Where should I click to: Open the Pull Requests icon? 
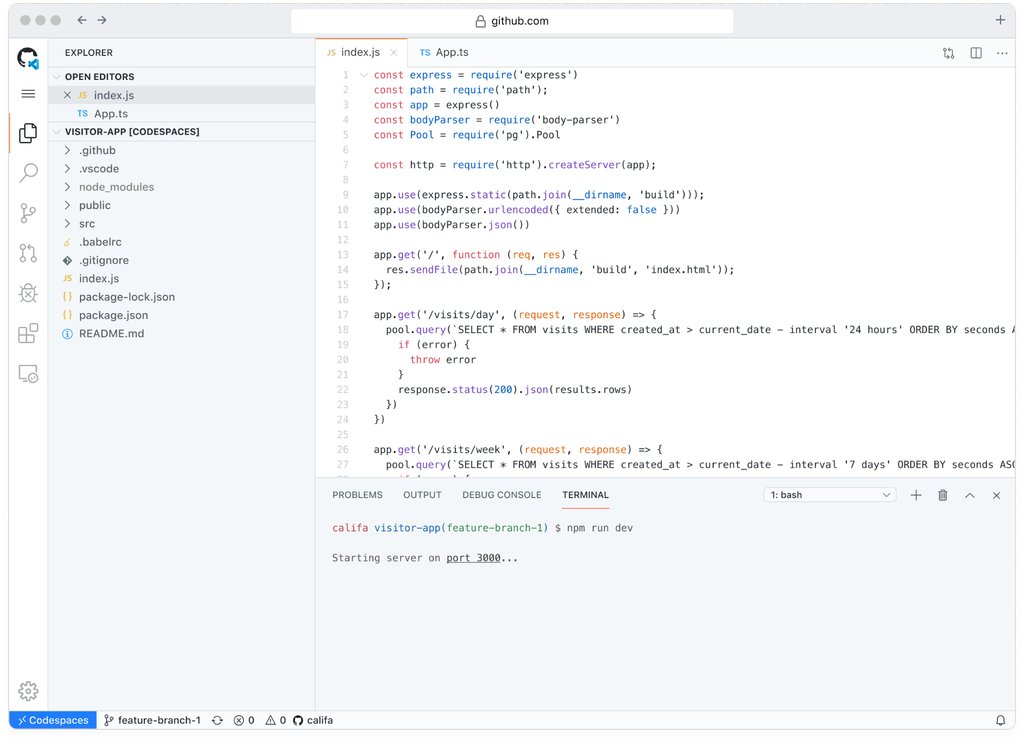[x=28, y=253]
